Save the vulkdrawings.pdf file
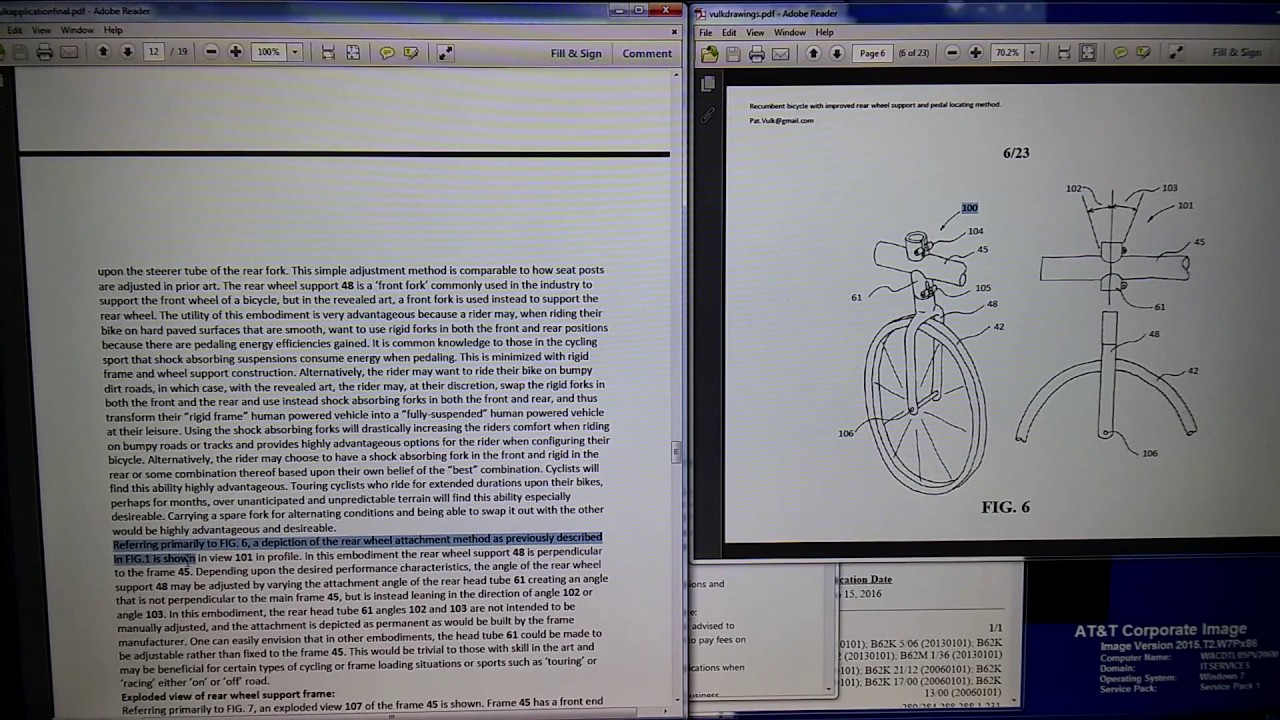Screen dimensions: 1280x720 click(733, 53)
